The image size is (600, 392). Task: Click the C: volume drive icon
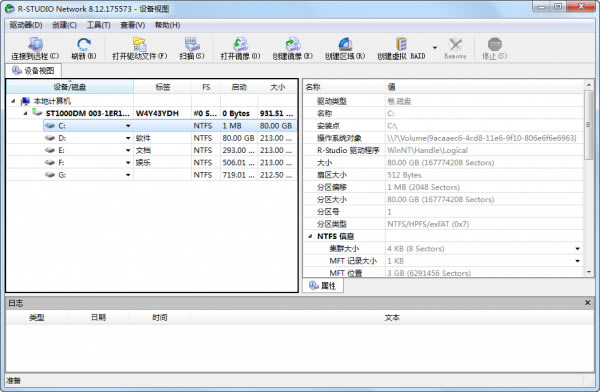[x=50, y=126]
